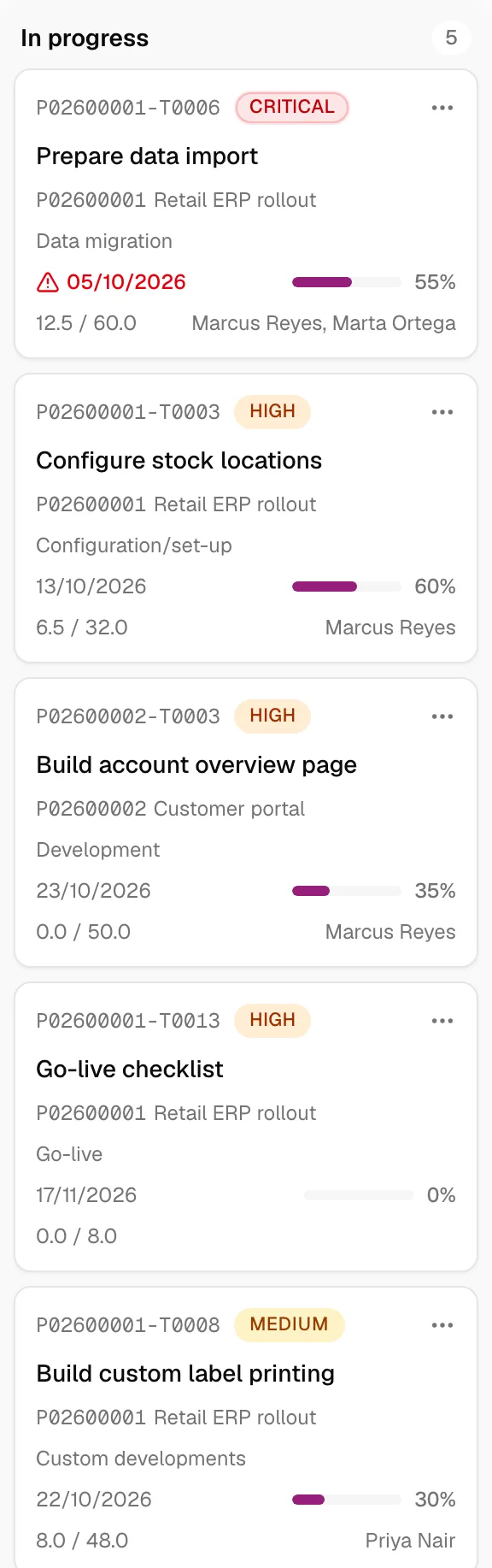
Task: Click the 60% progress bar
Action: pos(347,587)
